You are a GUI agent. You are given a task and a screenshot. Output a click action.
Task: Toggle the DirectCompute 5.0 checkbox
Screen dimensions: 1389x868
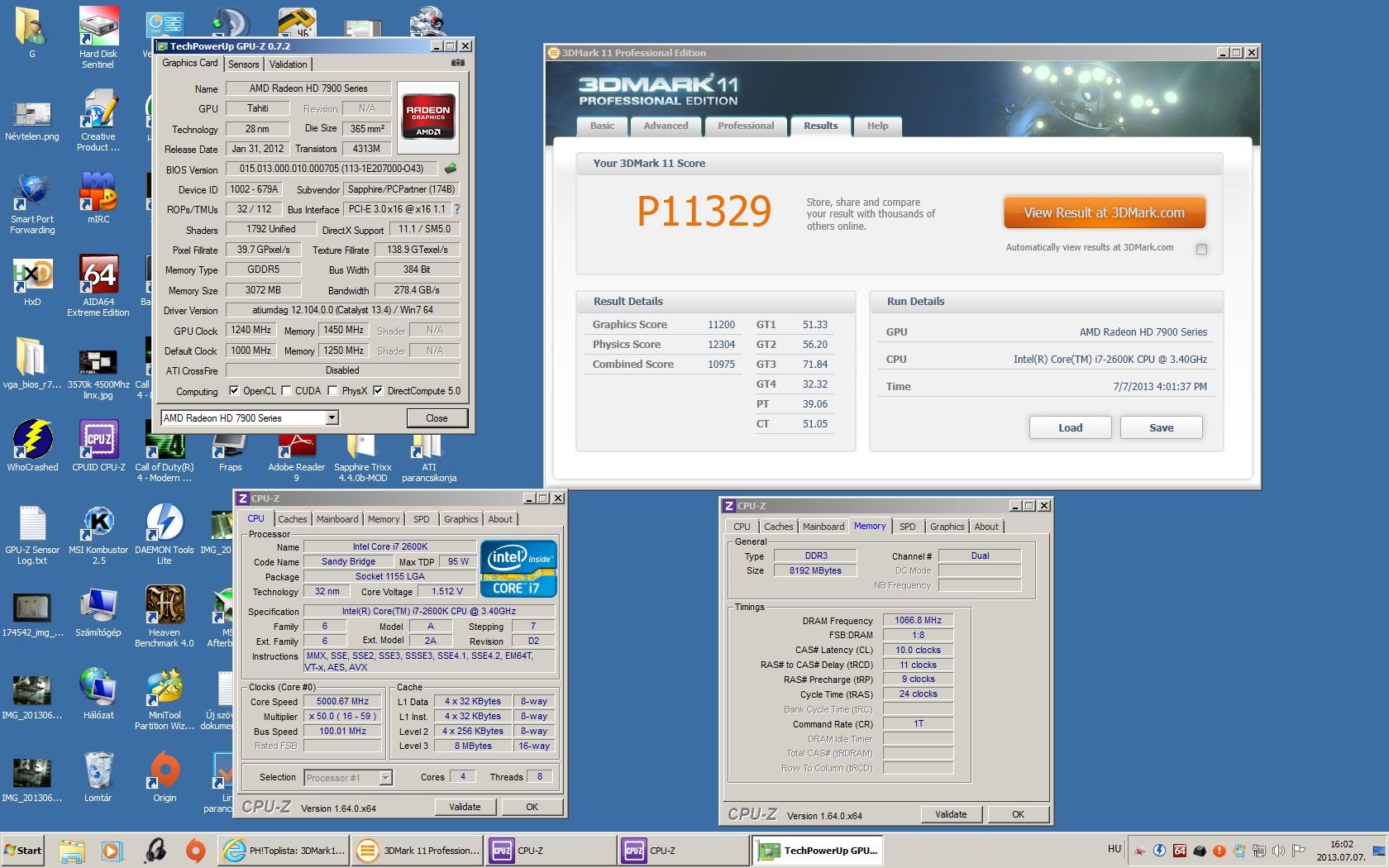pyautogui.click(x=378, y=391)
